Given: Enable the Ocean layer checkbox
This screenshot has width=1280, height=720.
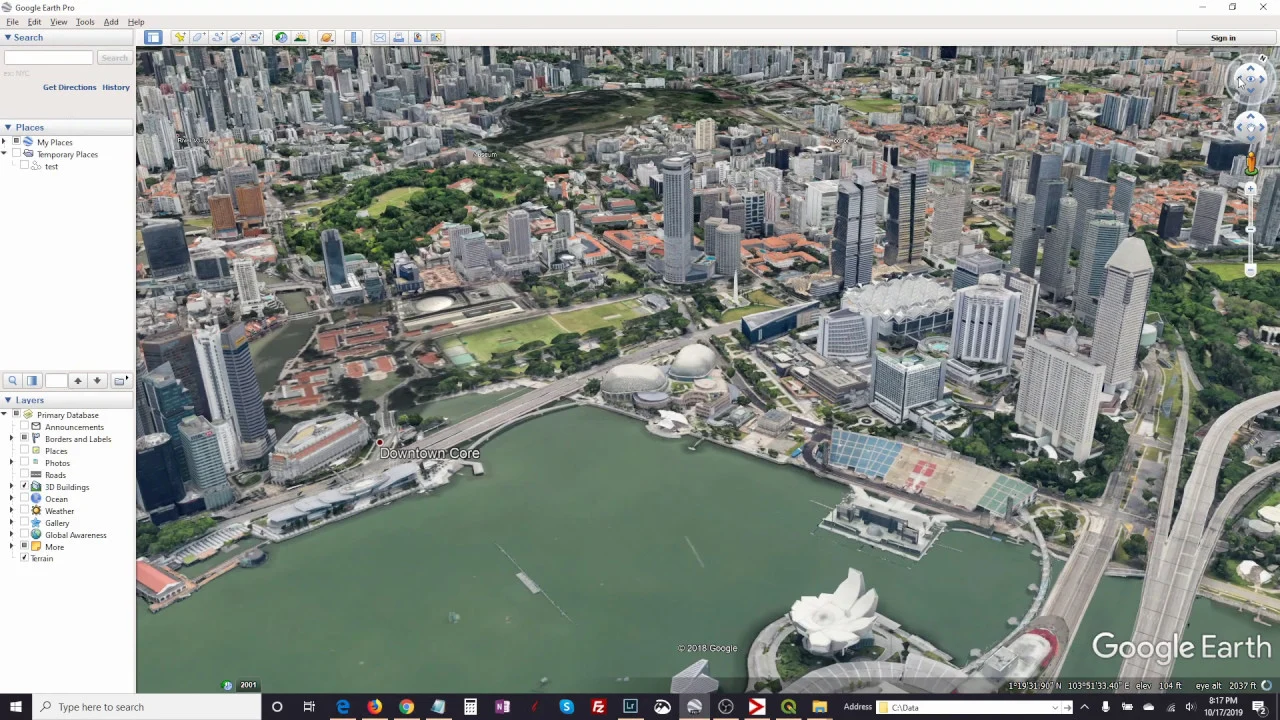Looking at the screenshot, I should (24, 499).
